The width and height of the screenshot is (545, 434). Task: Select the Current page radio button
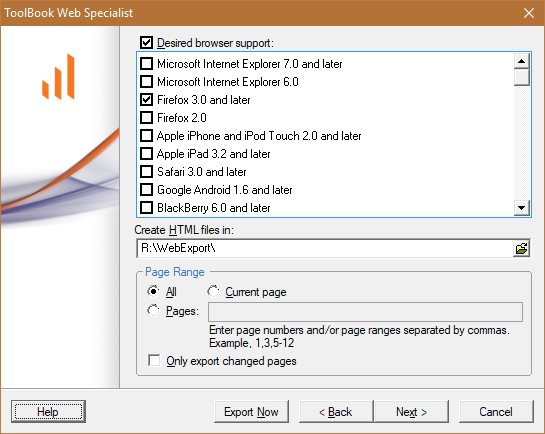tap(213, 291)
